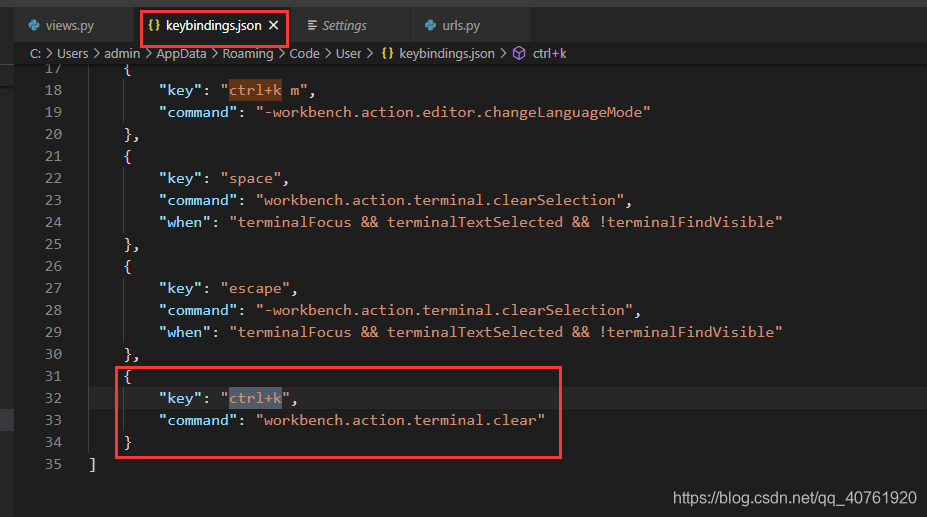Open the AppData breadcrumb folder
Image resolution: width=927 pixels, height=517 pixels.
coord(181,53)
